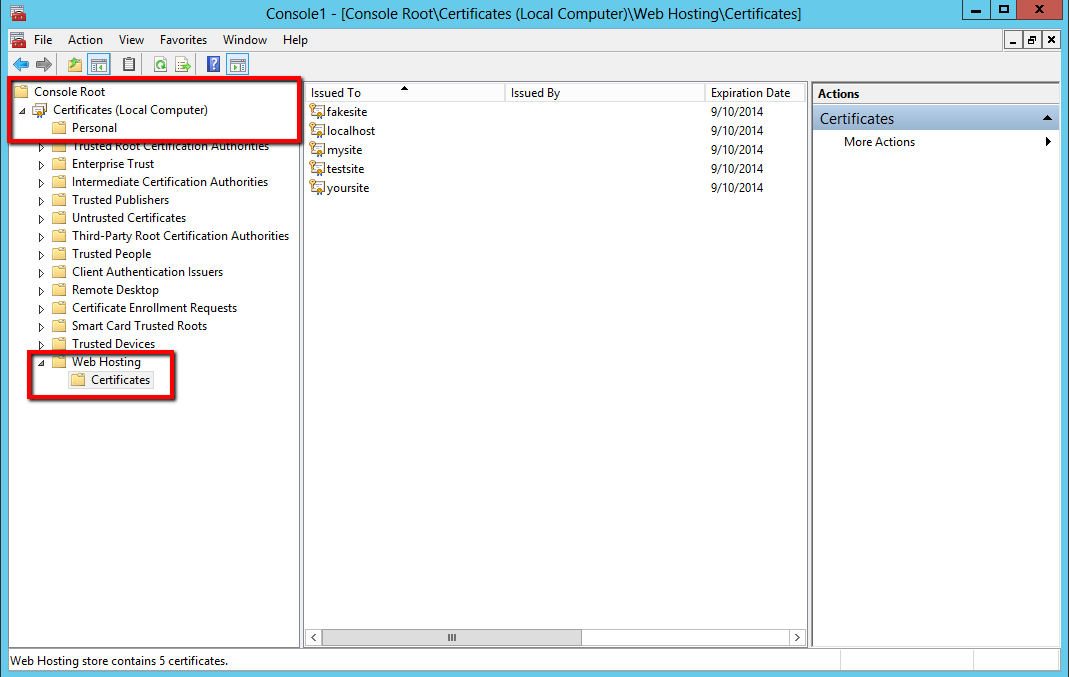Viewport: 1069px width, 677px height.
Task: Toggle Show/Hide Action Pane button
Action: pos(237,65)
